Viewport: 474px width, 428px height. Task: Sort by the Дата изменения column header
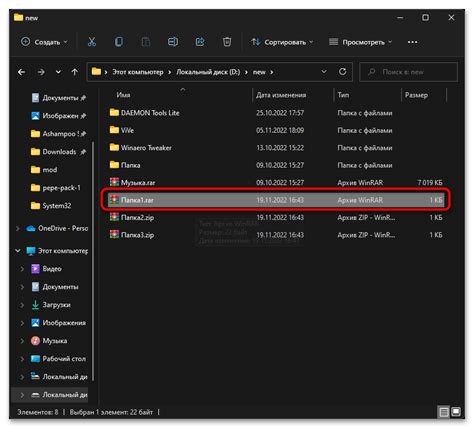tap(281, 95)
